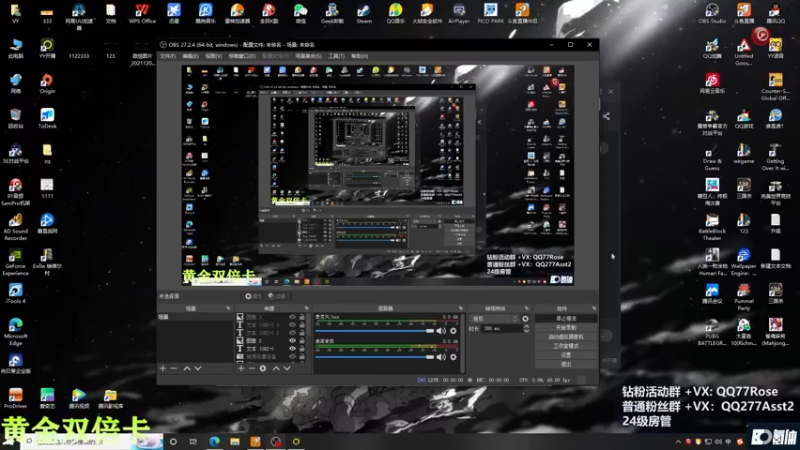Toggle visibility eye of 文本 (GDI+) 2 source

point(292,333)
